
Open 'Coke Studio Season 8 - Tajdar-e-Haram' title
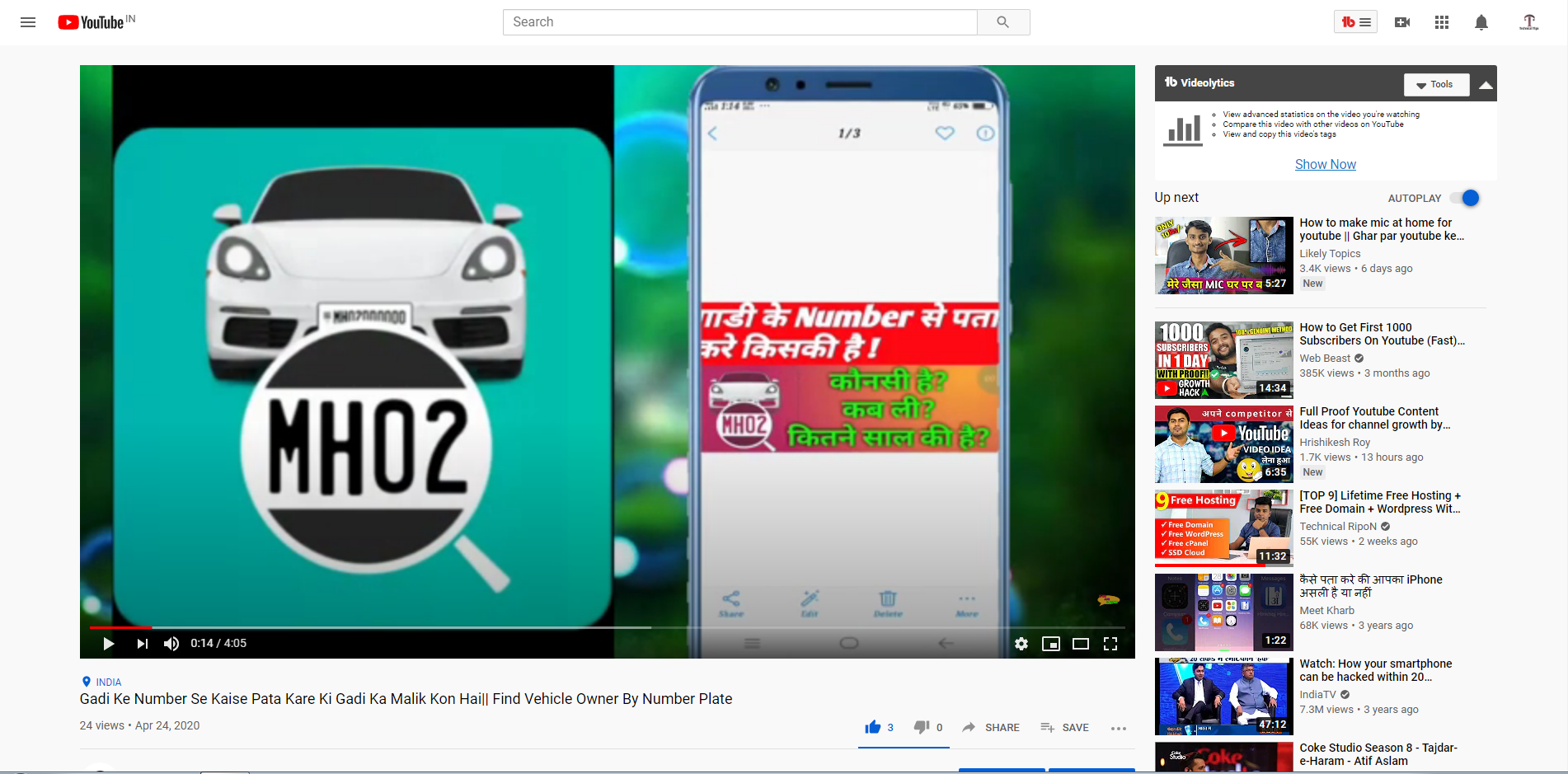point(1378,754)
